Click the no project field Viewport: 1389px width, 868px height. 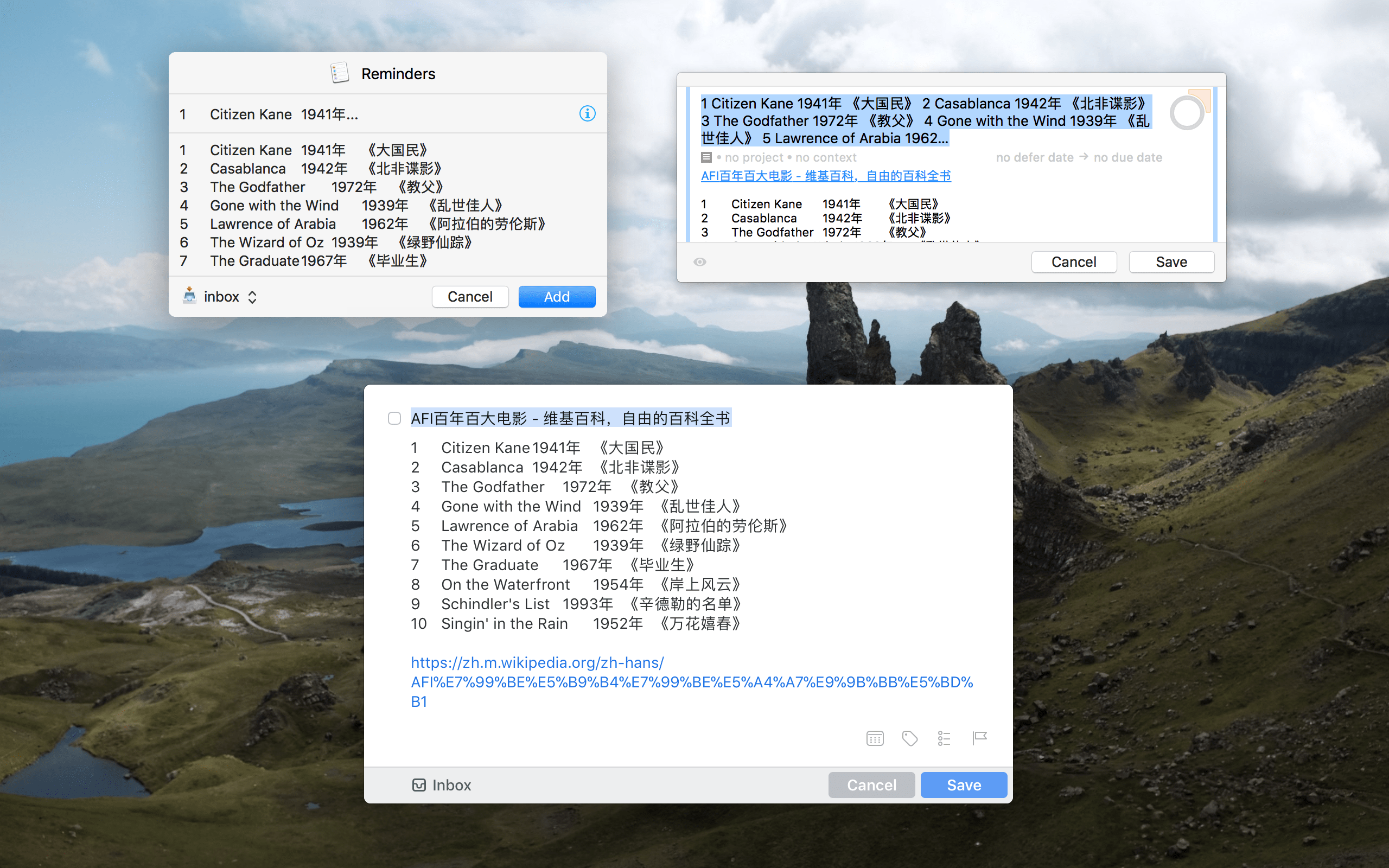tap(754, 157)
